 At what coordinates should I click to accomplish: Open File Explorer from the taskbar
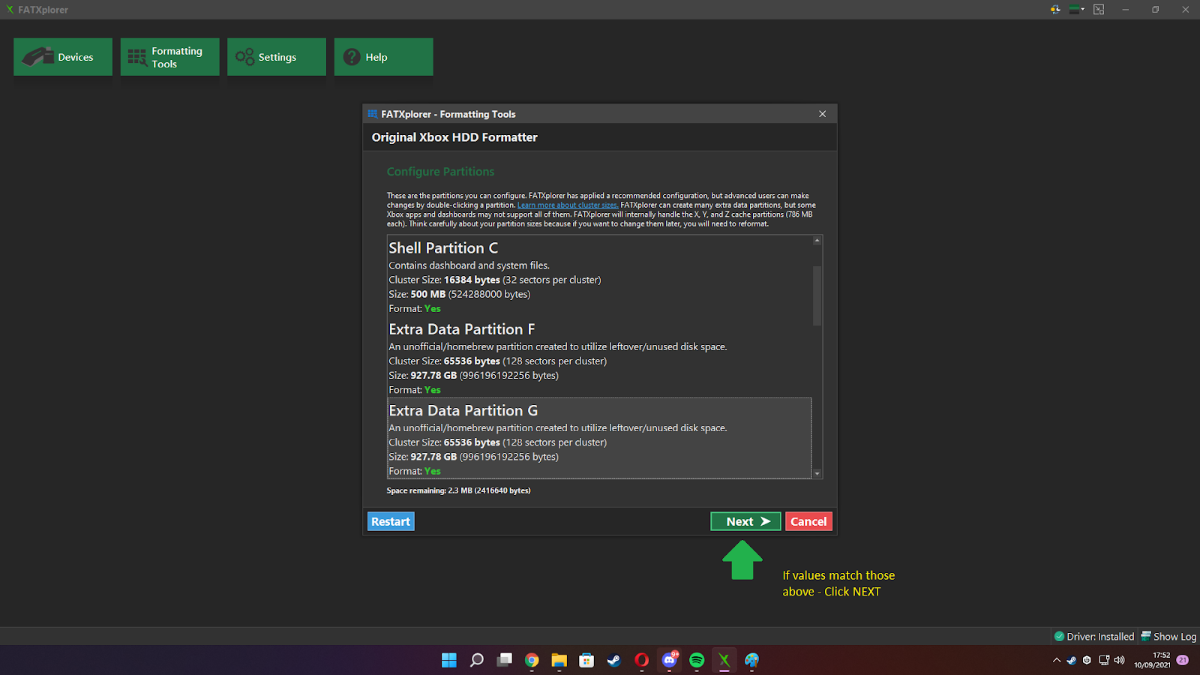(x=559, y=660)
